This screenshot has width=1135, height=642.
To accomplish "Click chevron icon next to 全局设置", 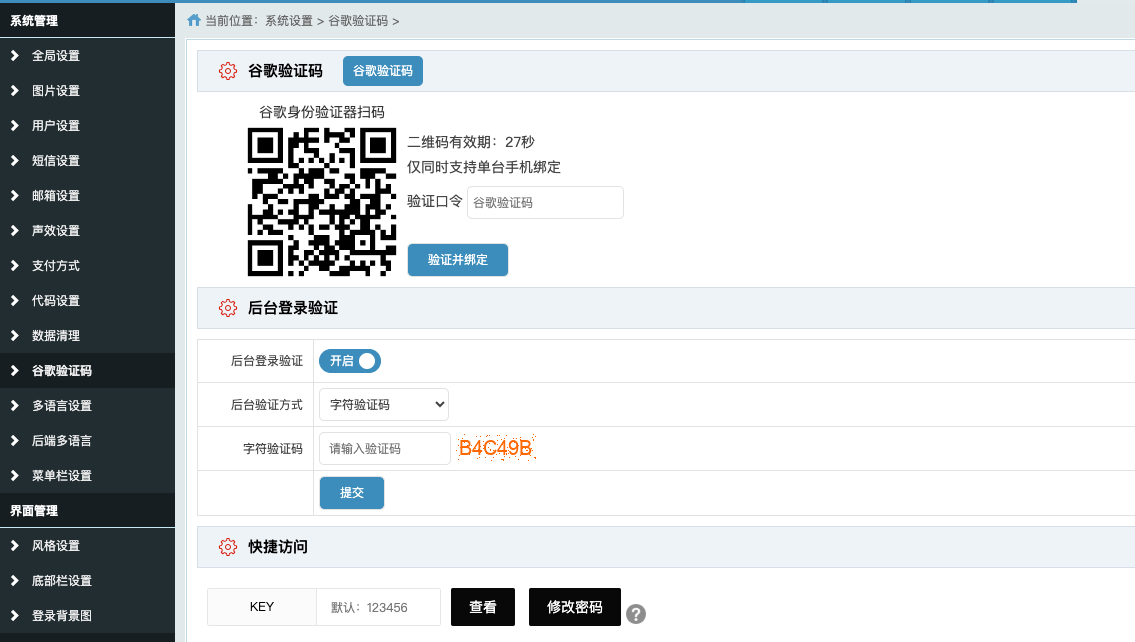I will [14, 56].
